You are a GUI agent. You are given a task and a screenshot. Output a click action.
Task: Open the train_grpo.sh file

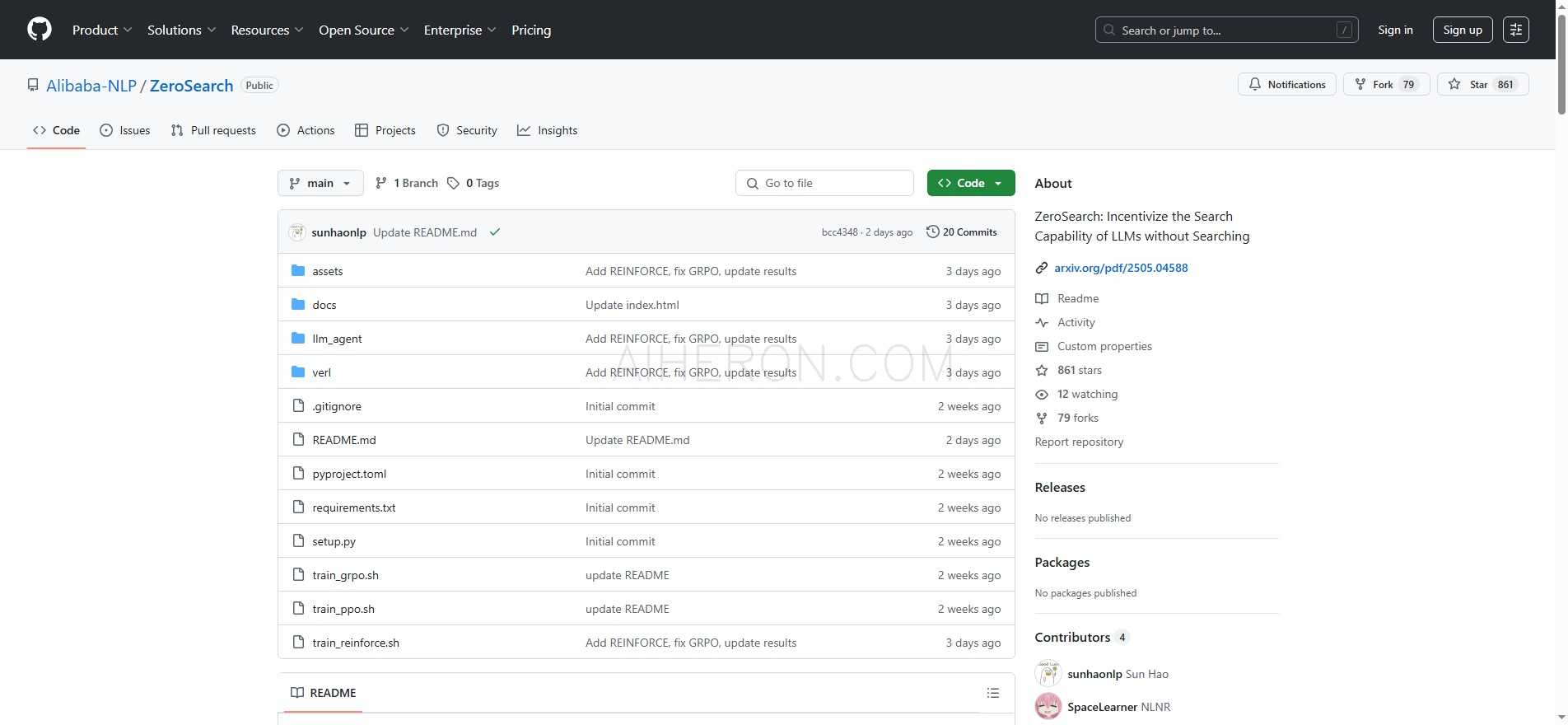[346, 575]
